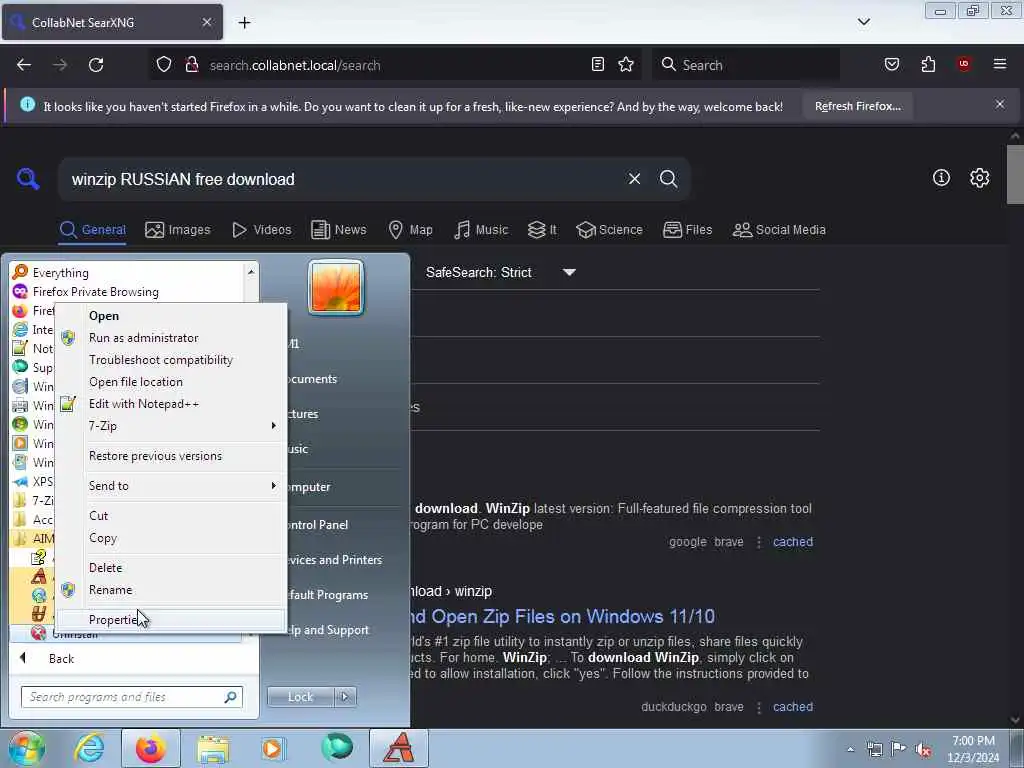Click Back in the Start menu
Viewport: 1024px width, 768px height.
click(61, 659)
